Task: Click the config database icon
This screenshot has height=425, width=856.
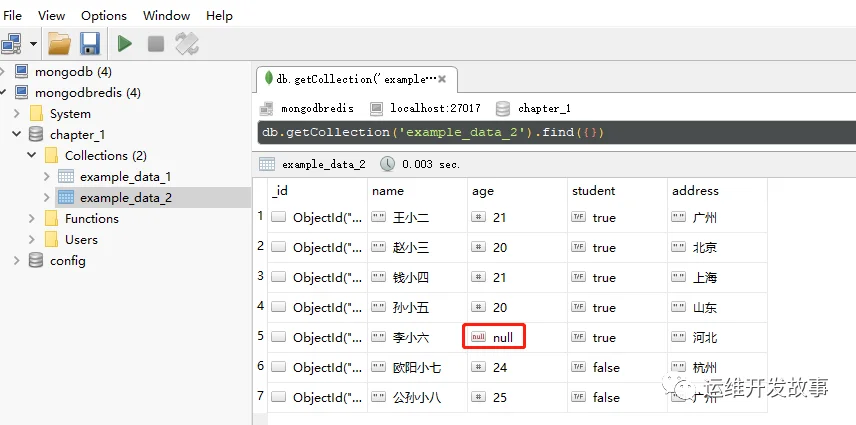Action: pos(36,261)
